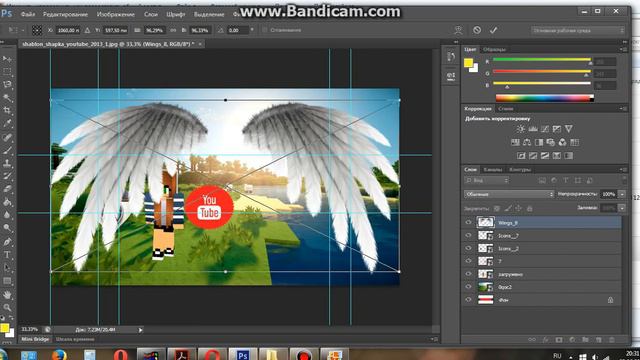Hide the Wings_8 layer
This screenshot has height=360, width=640.
[468, 223]
